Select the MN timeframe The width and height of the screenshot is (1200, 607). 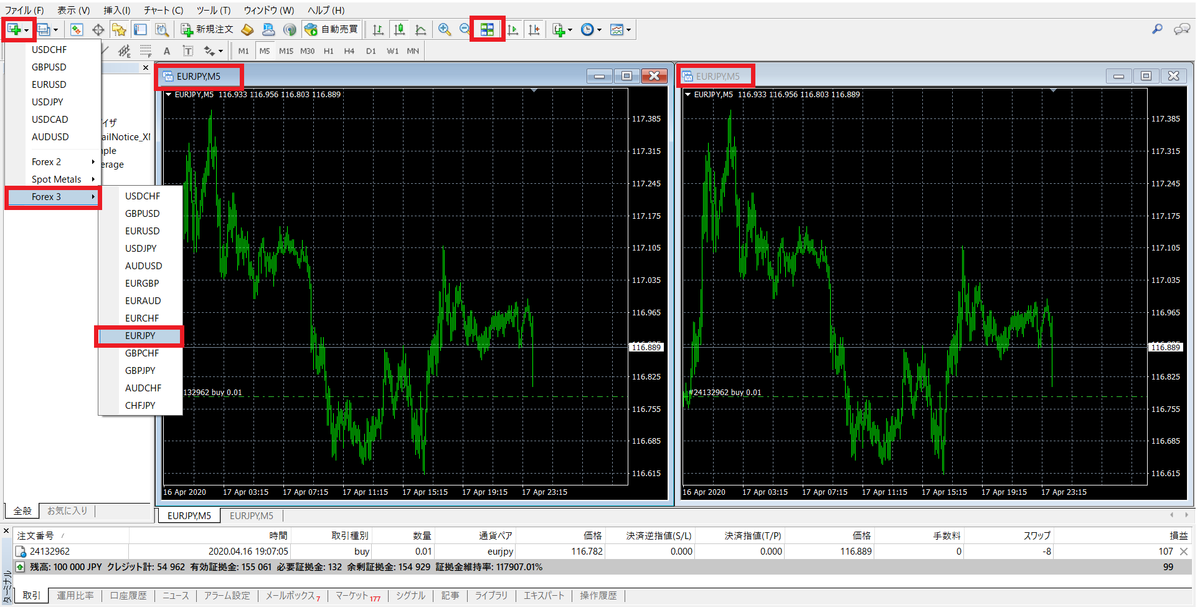[x=412, y=51]
